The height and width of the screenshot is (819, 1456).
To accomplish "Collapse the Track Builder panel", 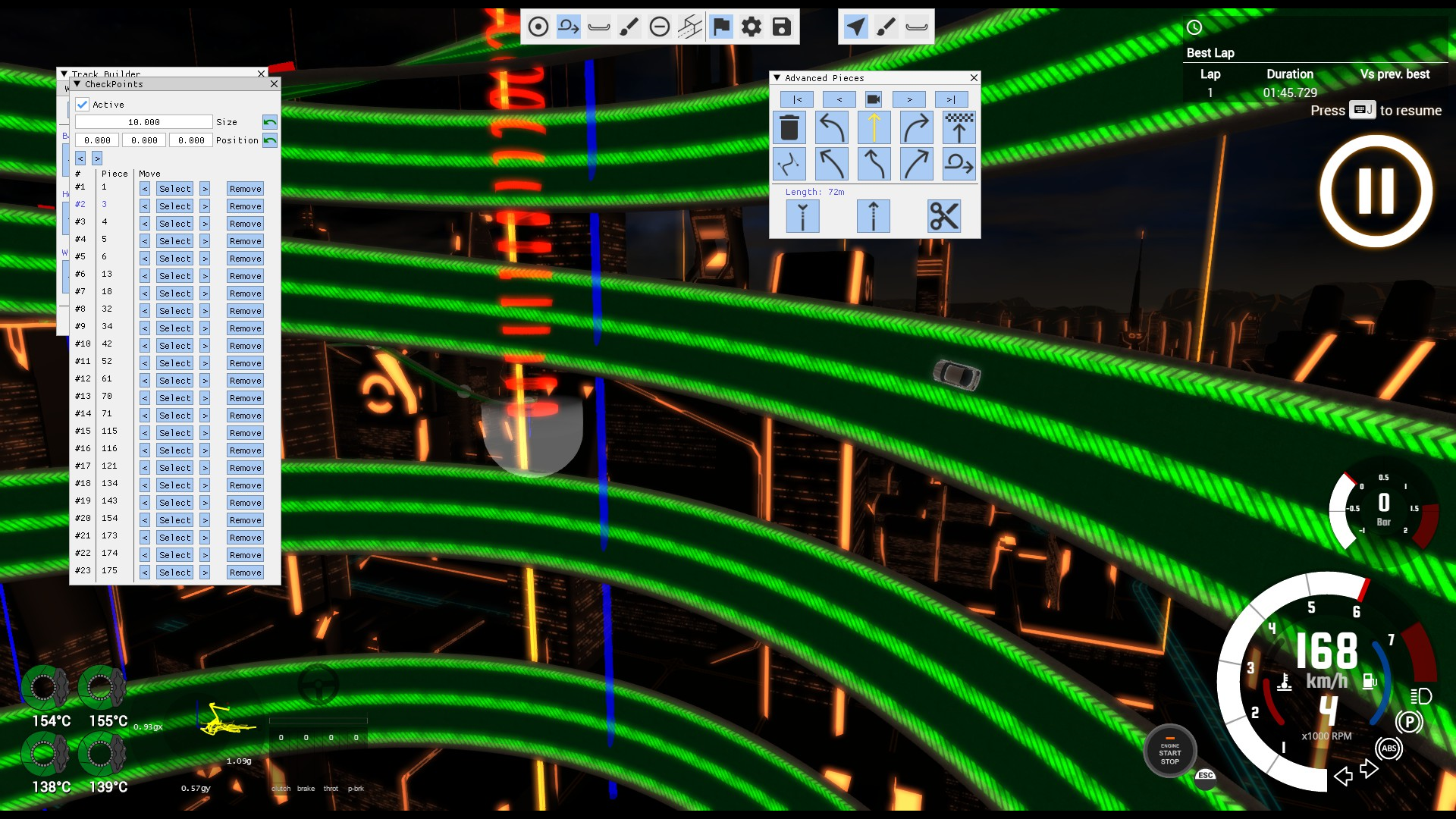I will (64, 74).
